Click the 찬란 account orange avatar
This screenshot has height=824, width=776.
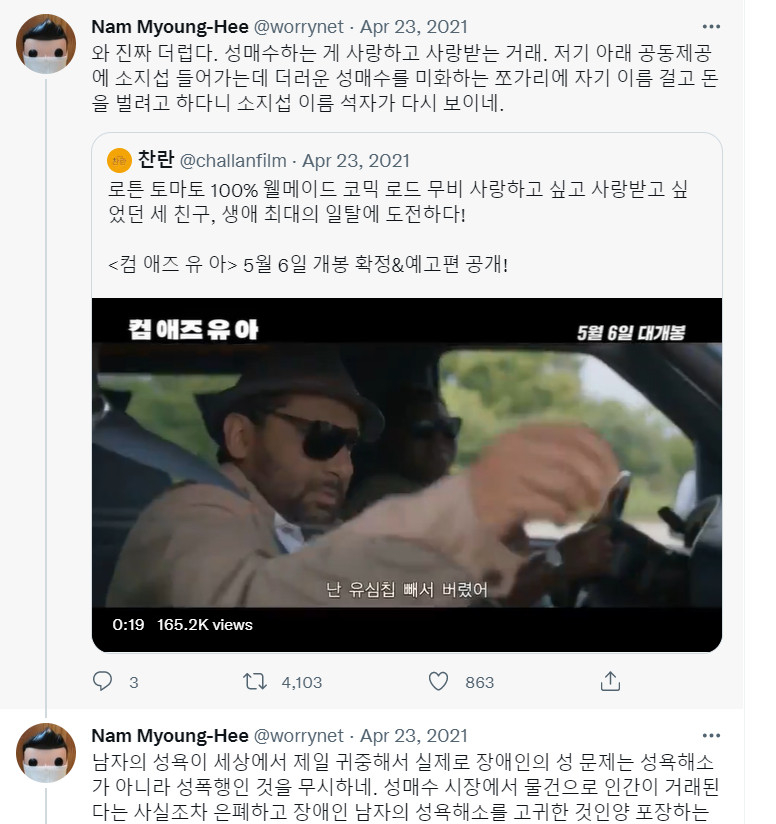point(119,161)
